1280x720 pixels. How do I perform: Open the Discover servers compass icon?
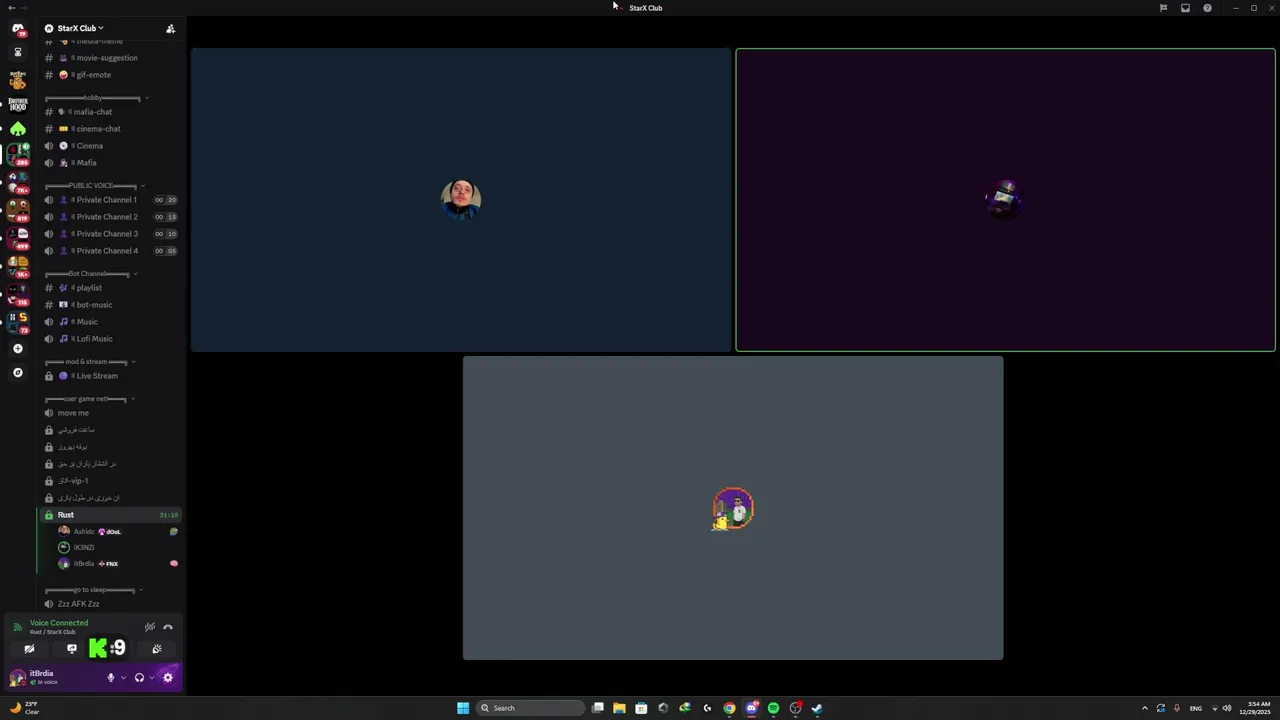17,372
